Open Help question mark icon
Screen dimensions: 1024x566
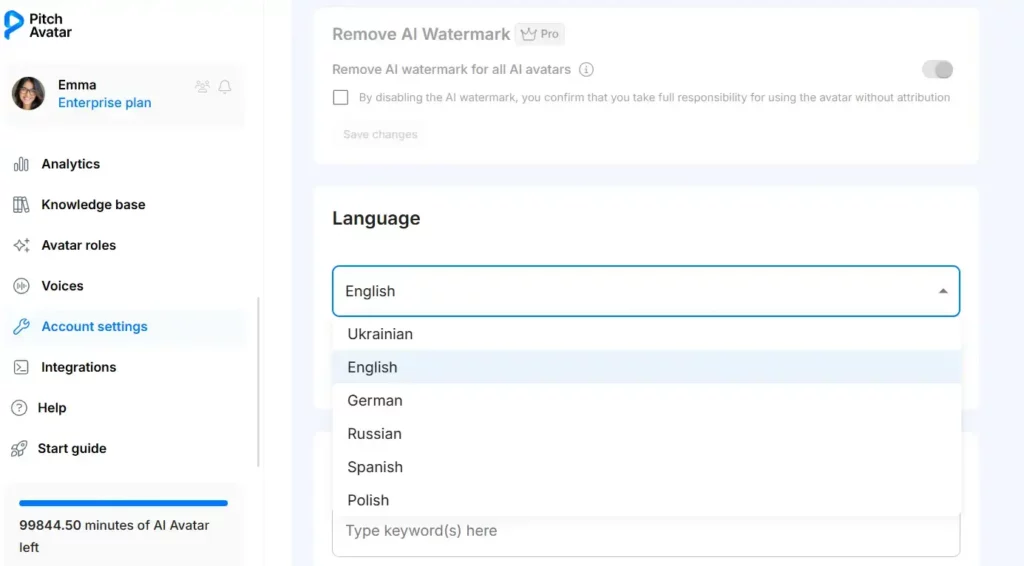[x=18, y=408]
